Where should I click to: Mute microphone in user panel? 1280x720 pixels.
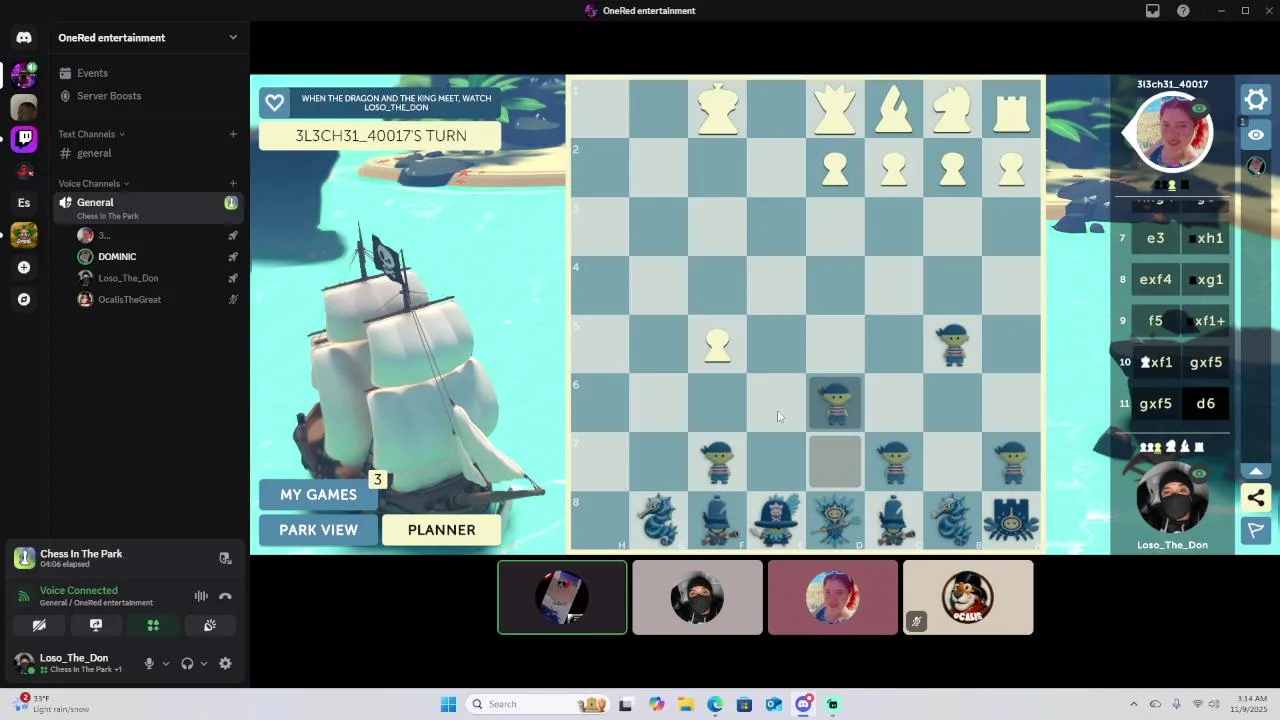tap(149, 664)
